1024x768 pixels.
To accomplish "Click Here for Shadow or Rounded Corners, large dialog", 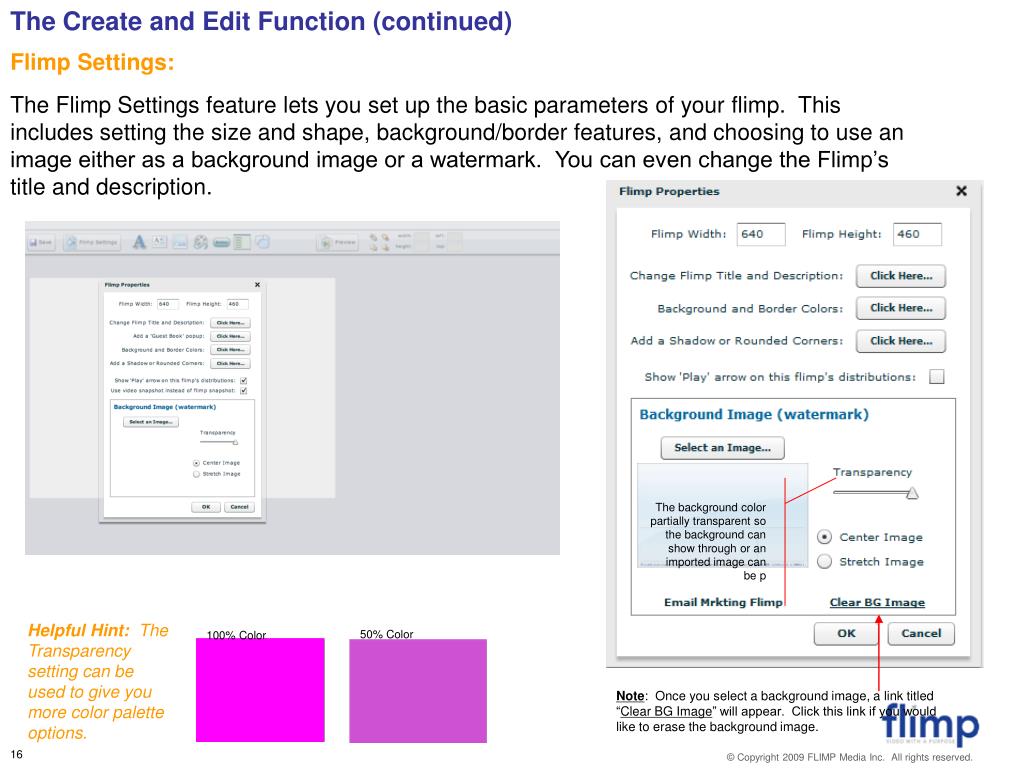I will pos(901,341).
